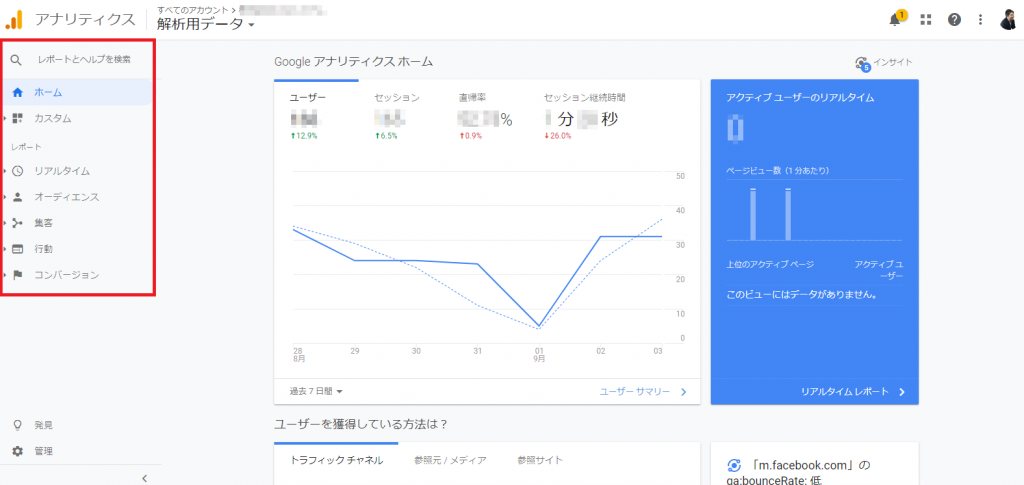Viewport: 1024px width, 485px height.
Task: Click the 行動 behavior icon
Action: coord(18,249)
